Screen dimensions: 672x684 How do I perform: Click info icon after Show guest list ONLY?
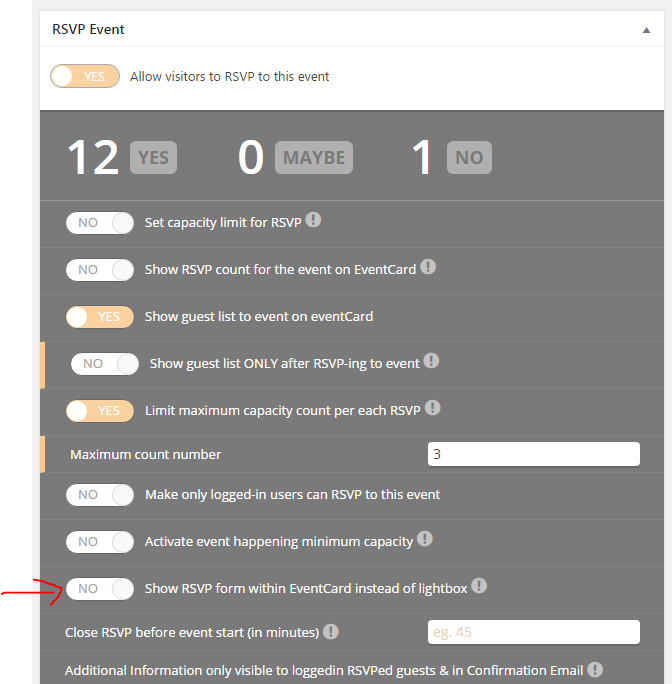(x=431, y=361)
